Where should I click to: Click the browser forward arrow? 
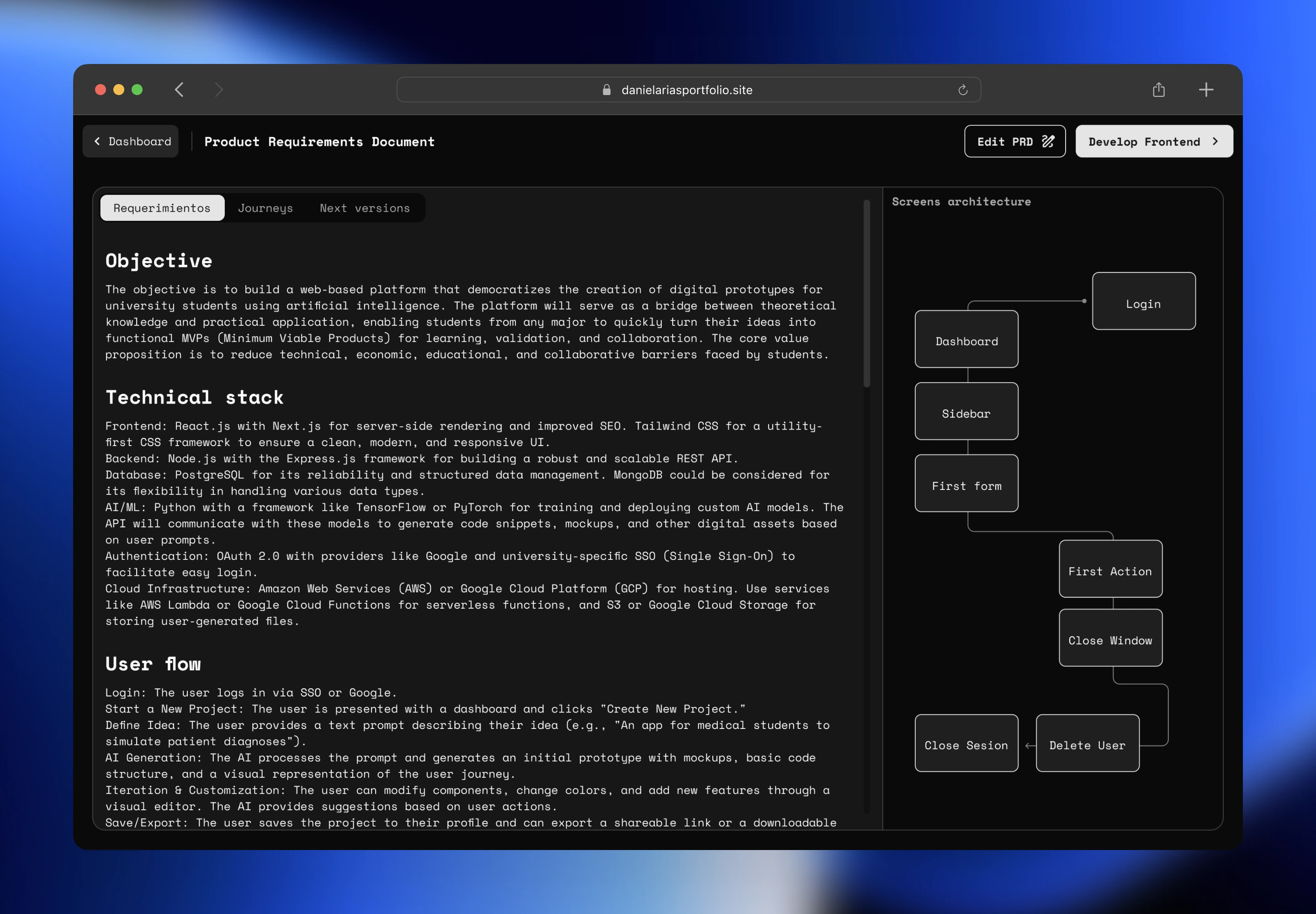[x=219, y=89]
